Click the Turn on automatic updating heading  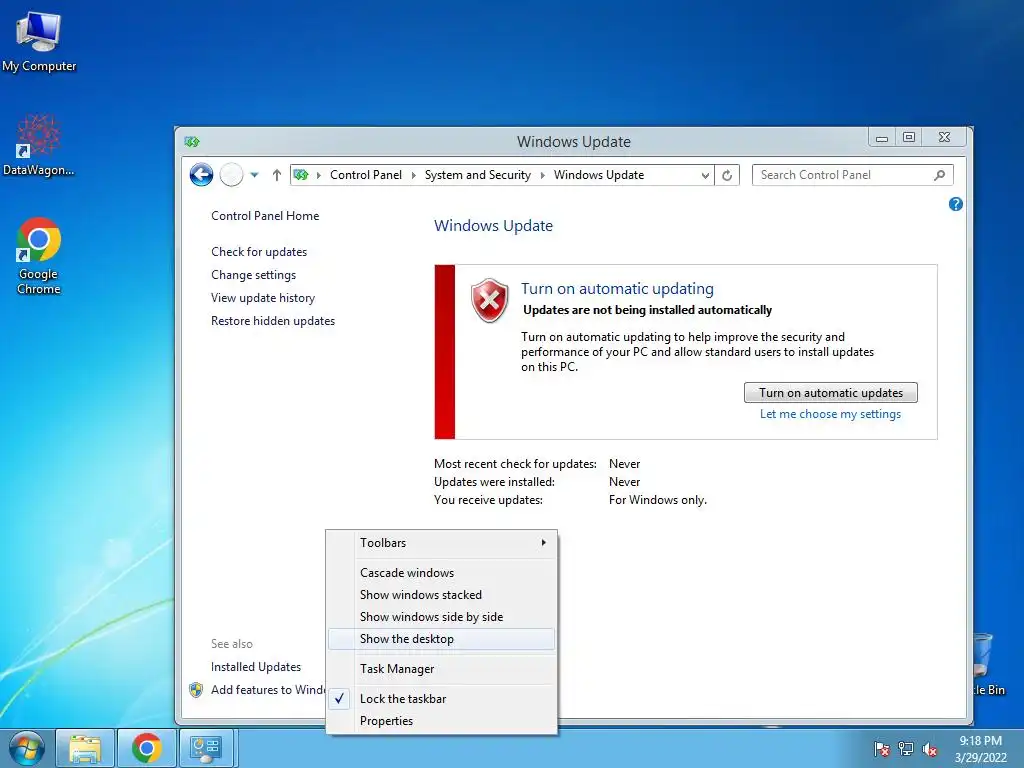pyautogui.click(x=617, y=289)
